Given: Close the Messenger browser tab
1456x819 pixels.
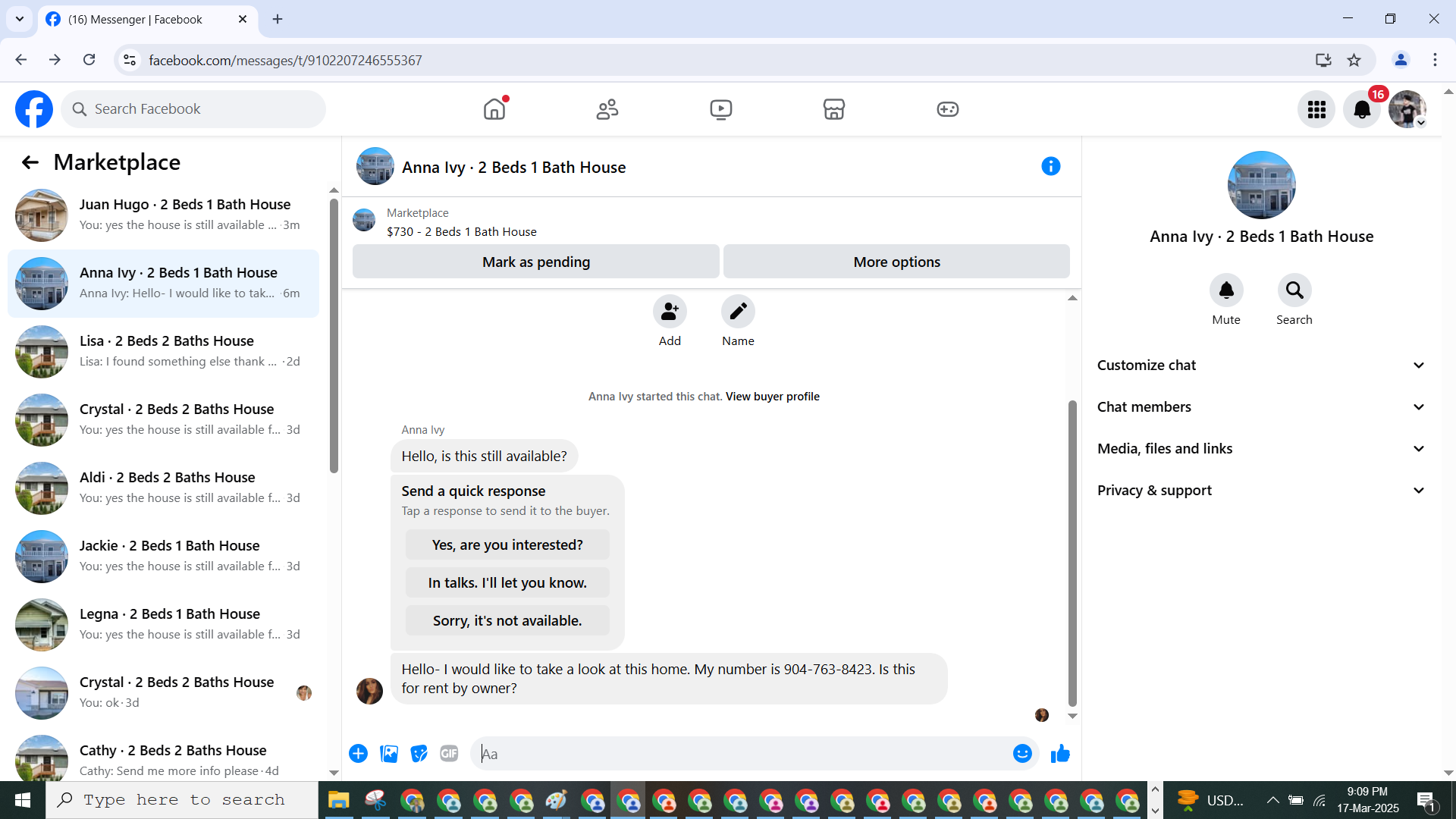Looking at the screenshot, I should 243,19.
